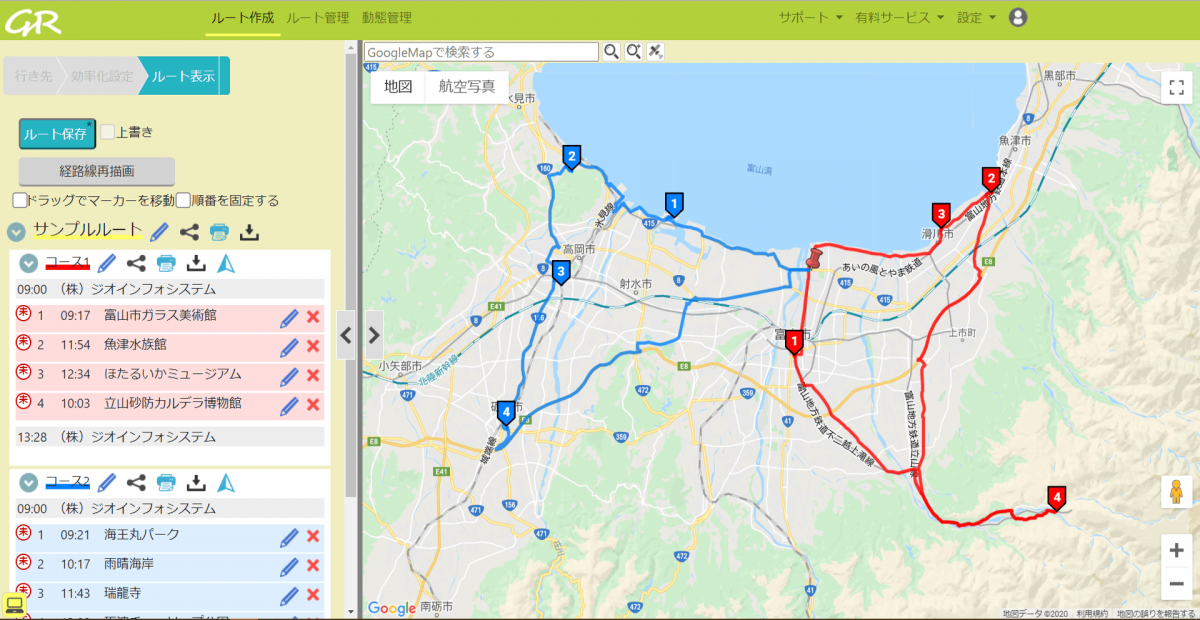Enable the 上書き checkbox
This screenshot has width=1200, height=620.
click(108, 132)
